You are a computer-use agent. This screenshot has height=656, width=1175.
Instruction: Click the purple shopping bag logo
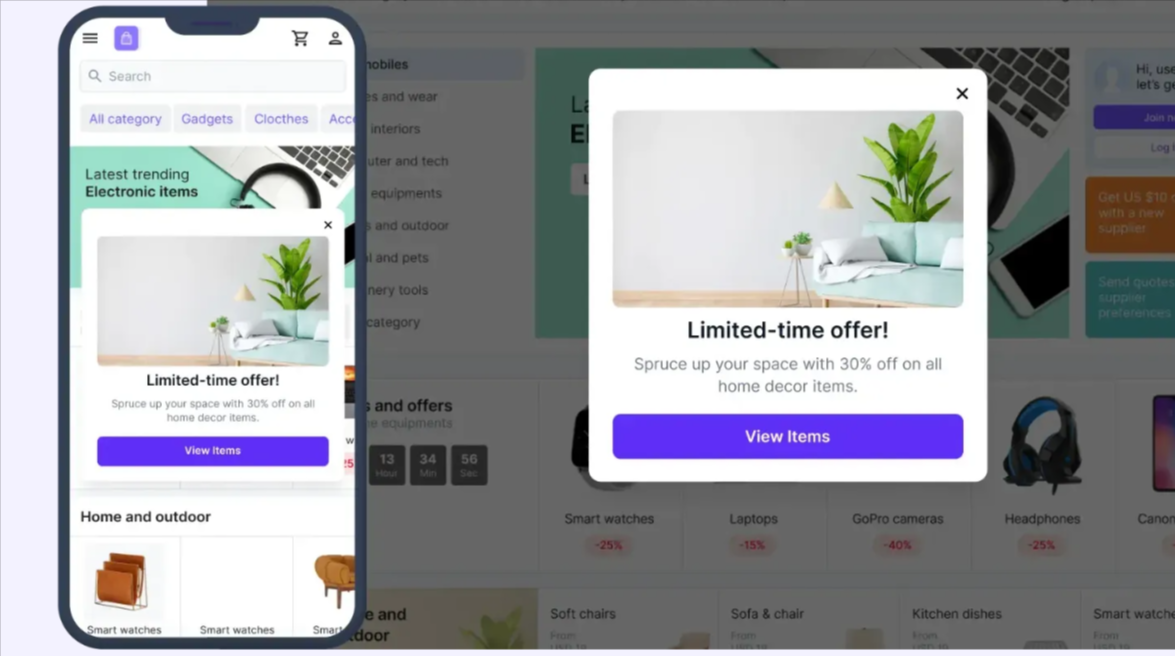pos(126,38)
